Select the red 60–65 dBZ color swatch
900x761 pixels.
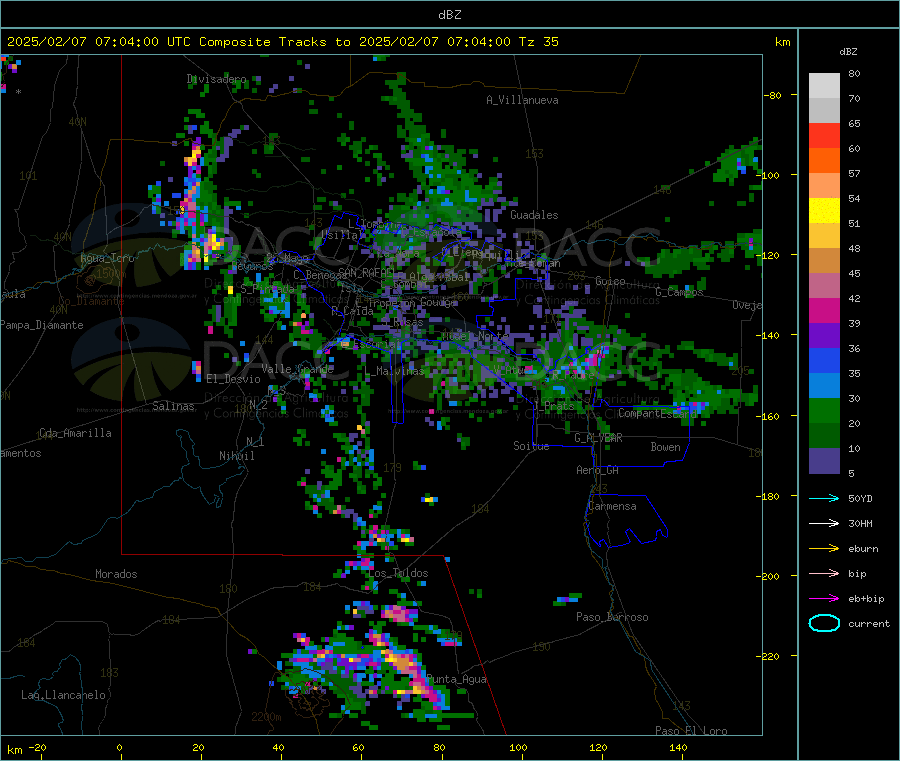824,136
